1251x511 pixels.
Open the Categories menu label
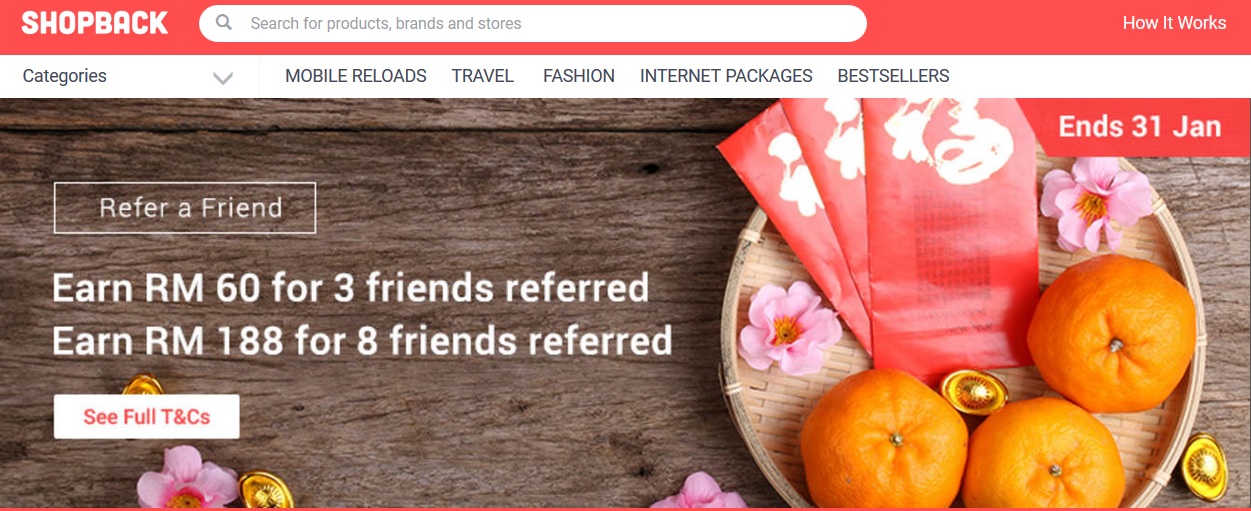coord(64,76)
